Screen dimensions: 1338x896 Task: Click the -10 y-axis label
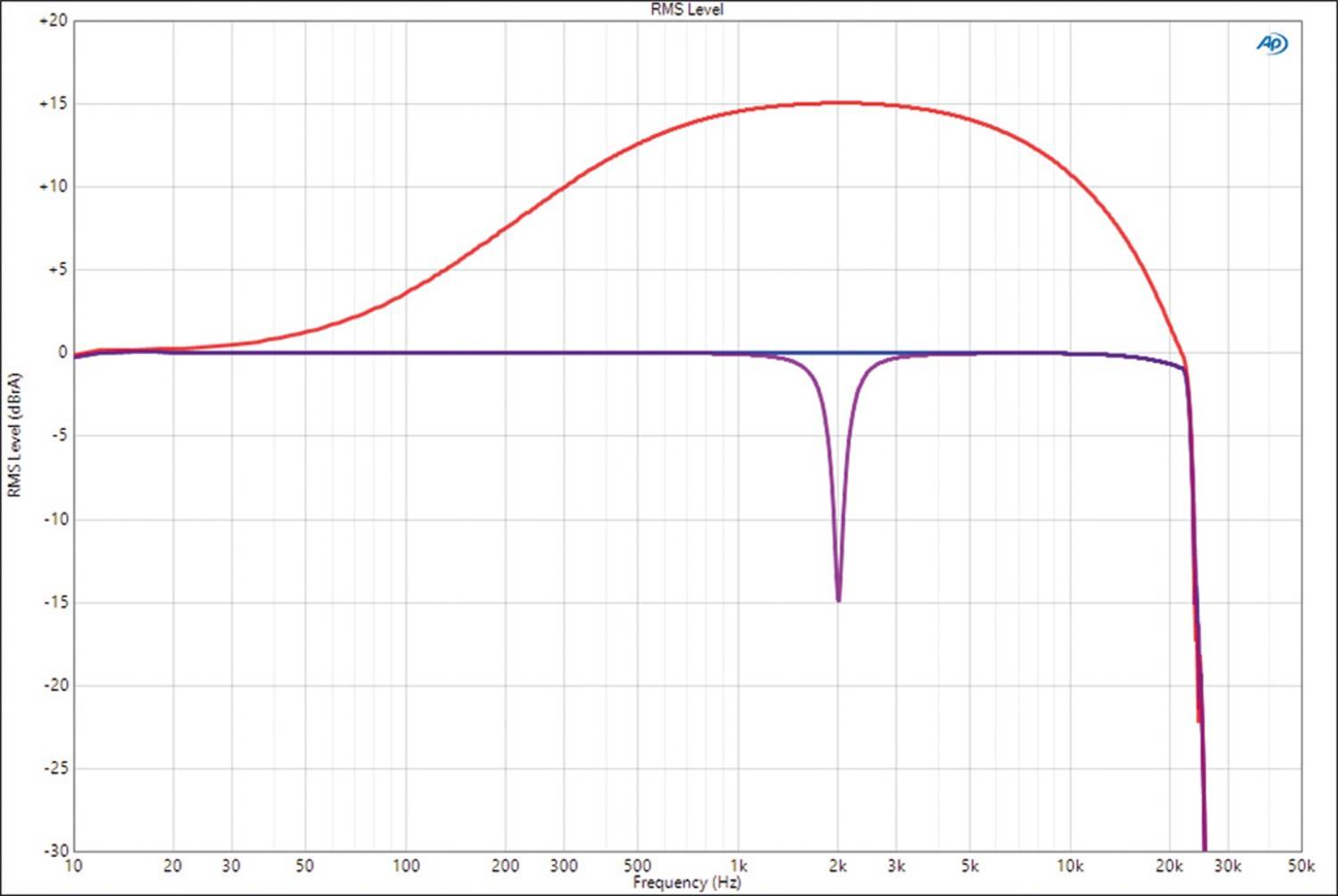pyautogui.click(x=54, y=519)
